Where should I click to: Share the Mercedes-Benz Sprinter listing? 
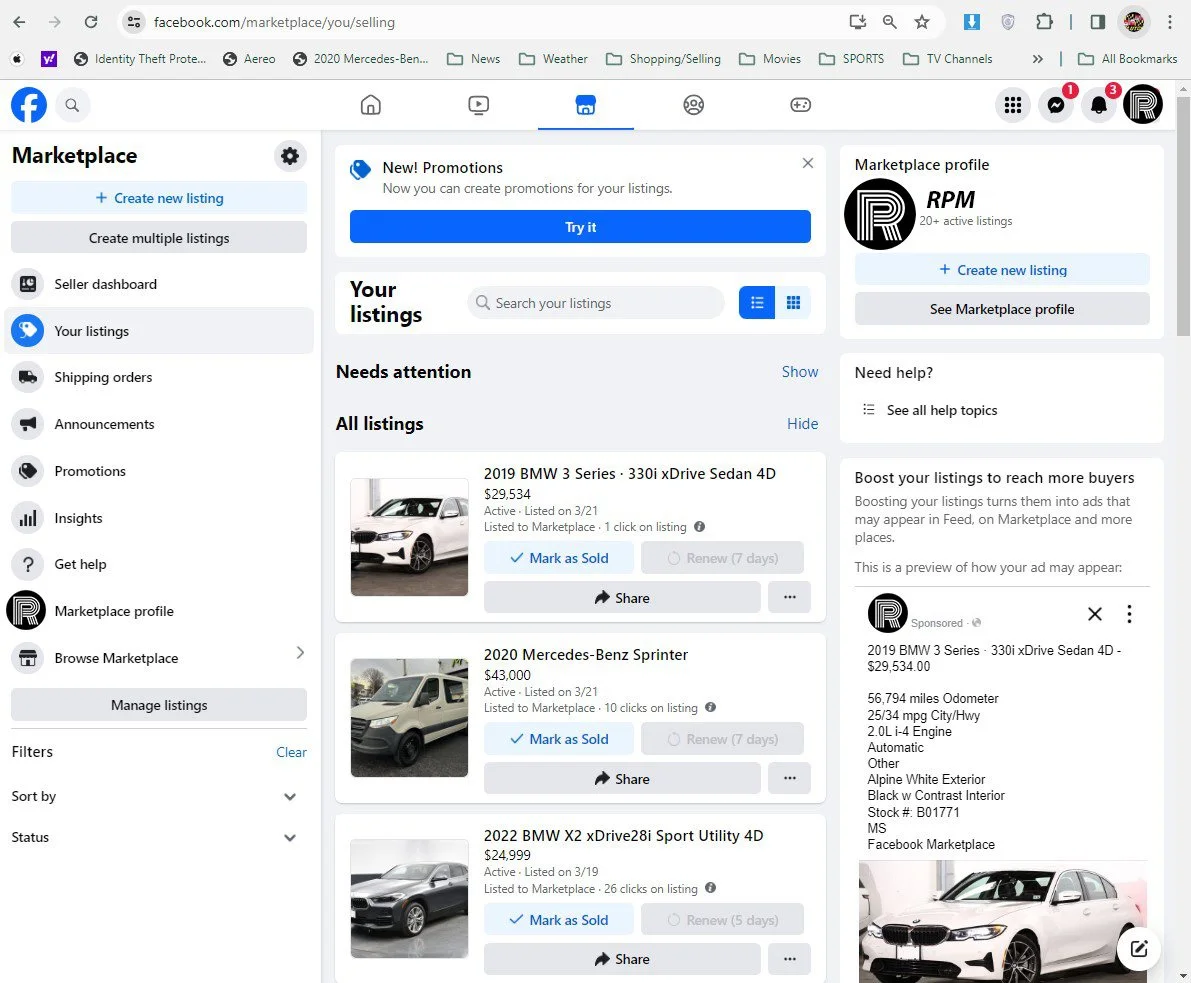click(622, 779)
